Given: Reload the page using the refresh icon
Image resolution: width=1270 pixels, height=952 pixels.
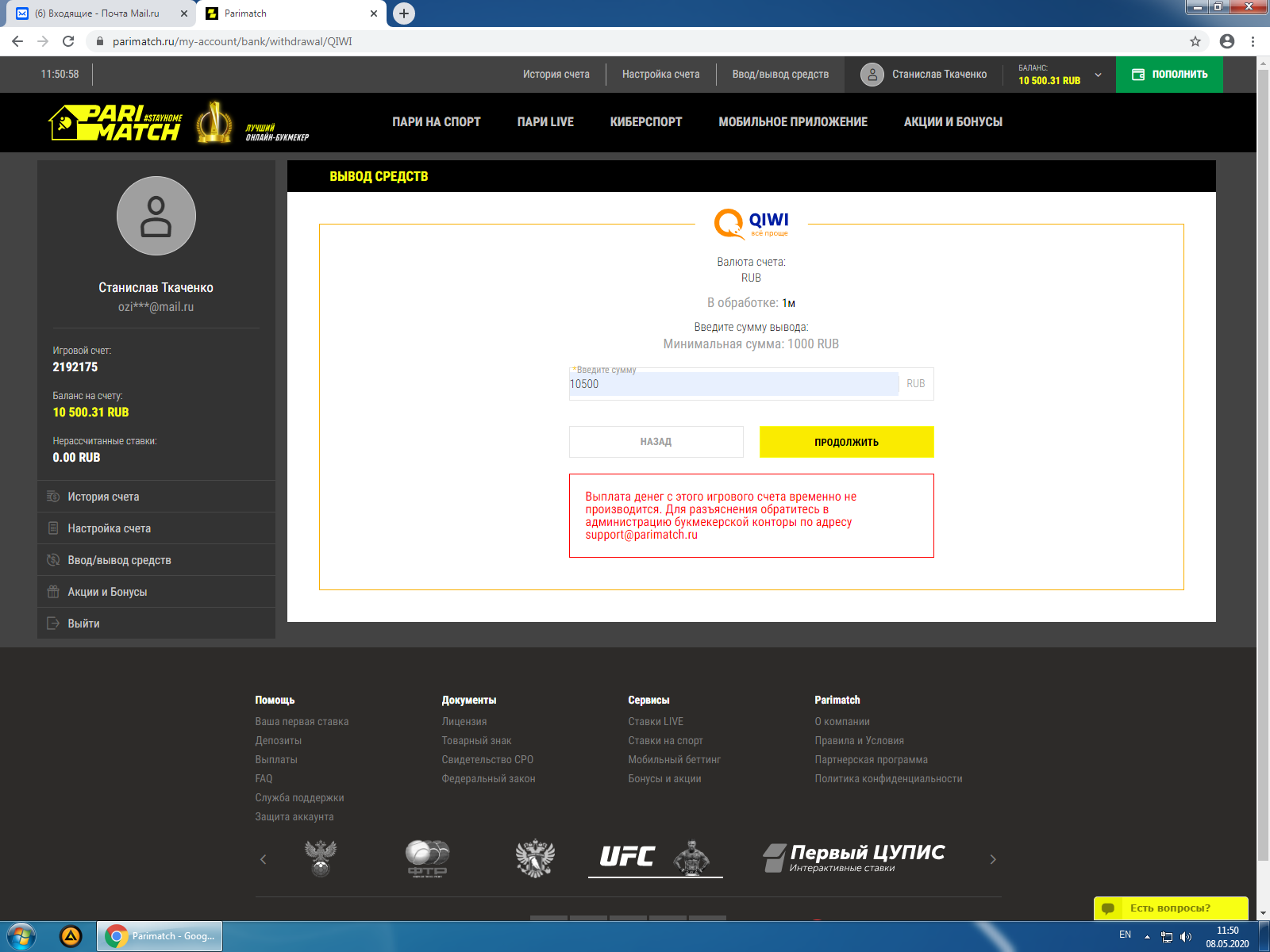Looking at the screenshot, I should (68, 41).
